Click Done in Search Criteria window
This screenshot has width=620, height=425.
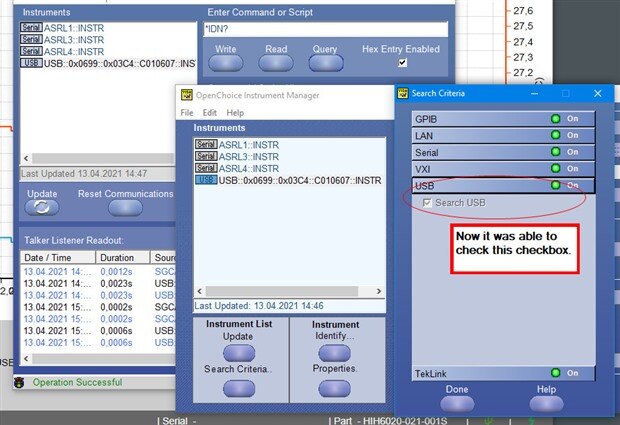coord(457,404)
